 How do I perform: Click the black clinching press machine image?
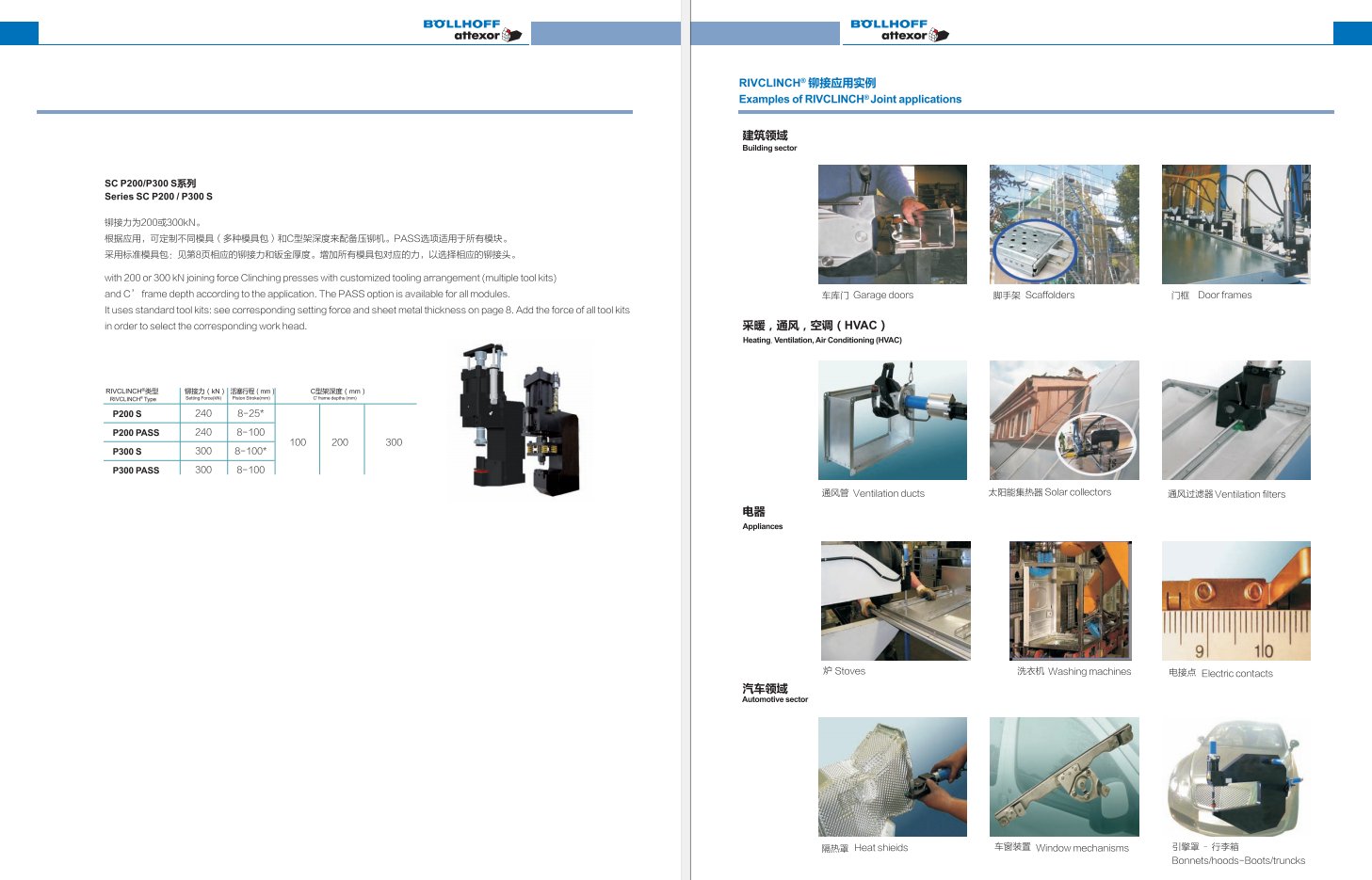pos(519,421)
